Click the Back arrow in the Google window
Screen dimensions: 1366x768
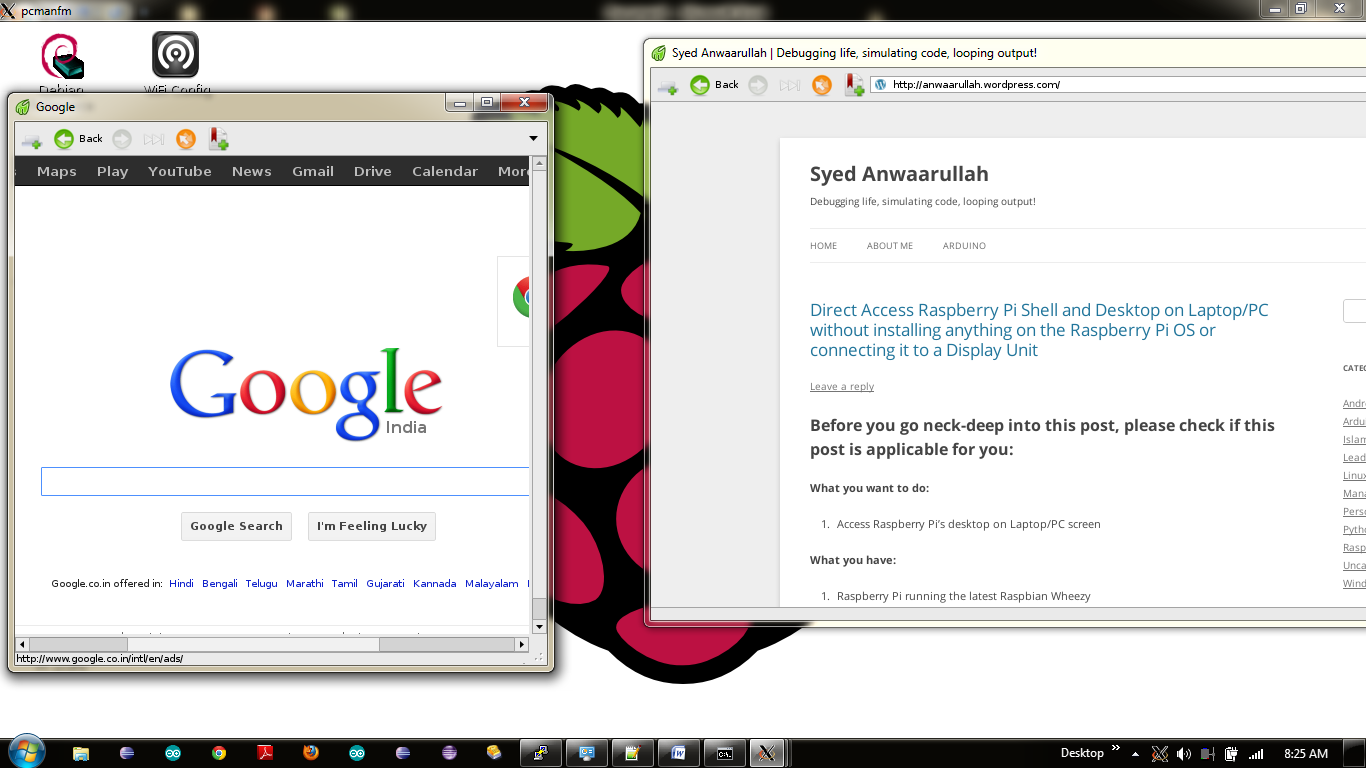tap(65, 139)
